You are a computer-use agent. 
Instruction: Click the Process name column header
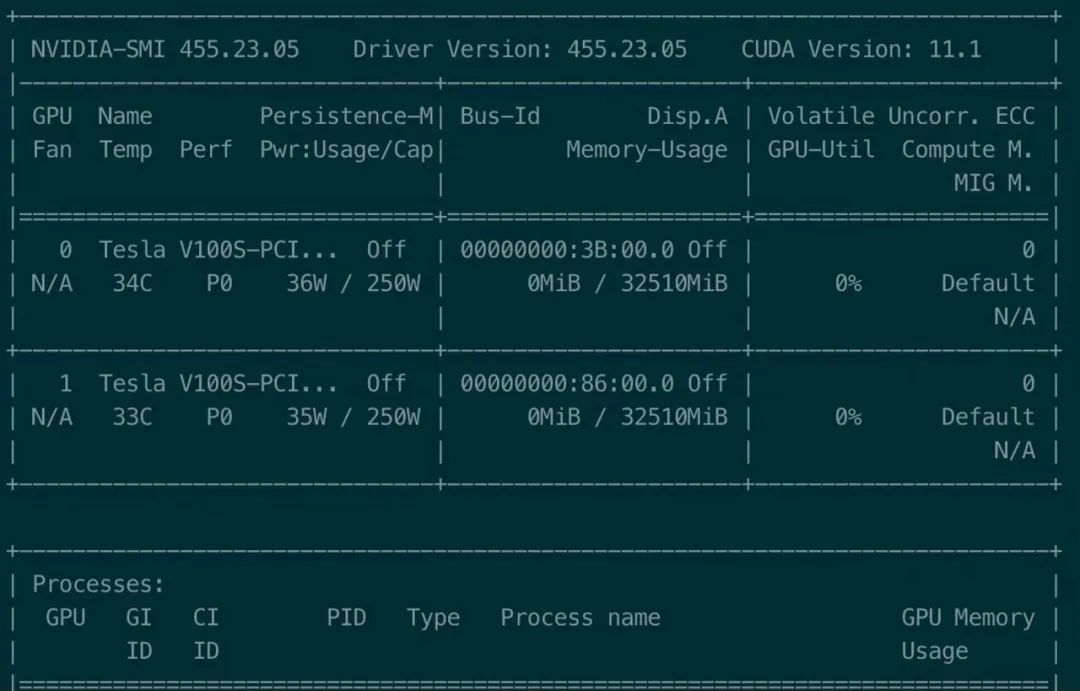[580, 618]
